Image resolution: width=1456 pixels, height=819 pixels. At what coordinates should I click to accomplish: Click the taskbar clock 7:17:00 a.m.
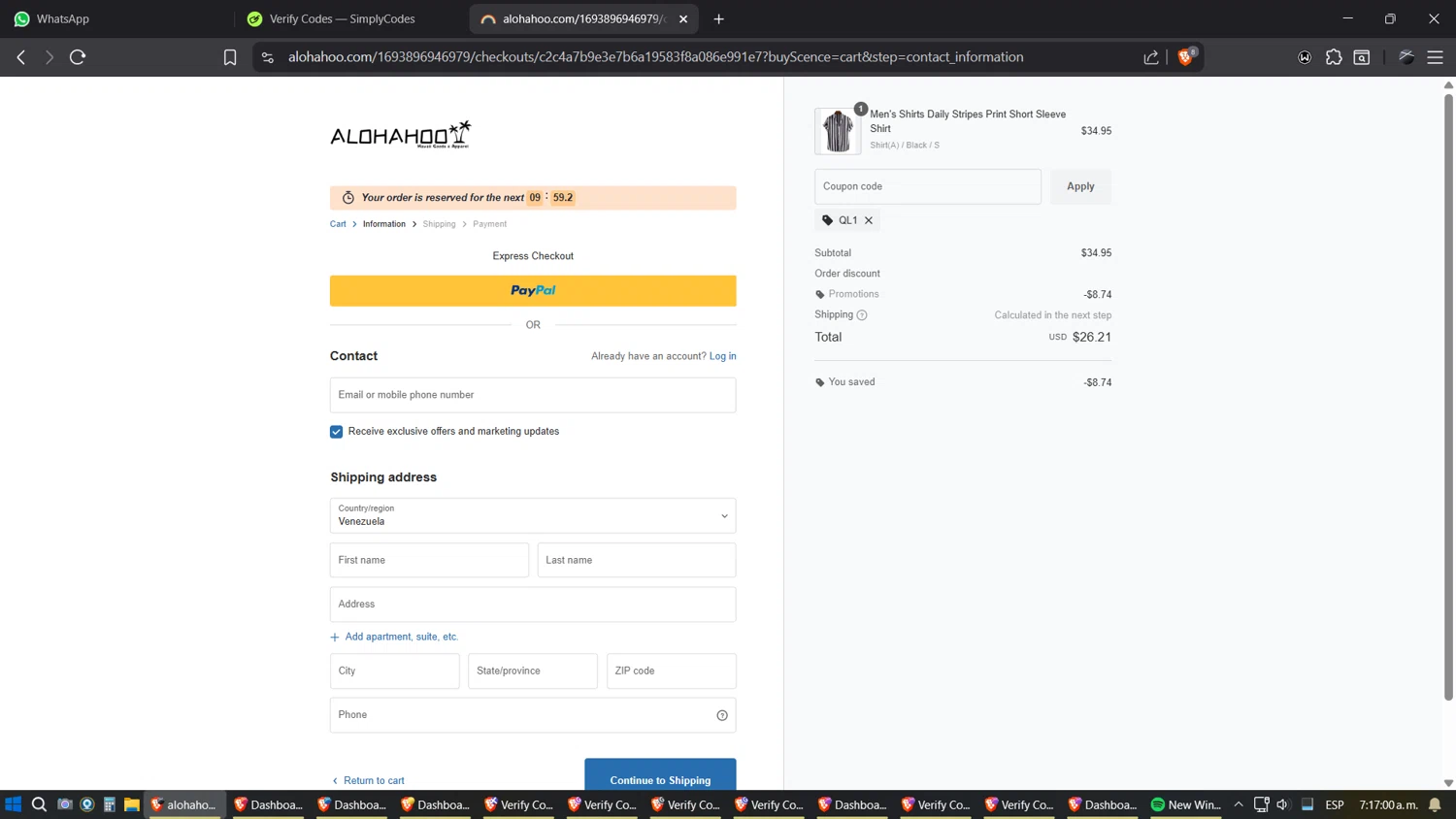tap(1389, 804)
